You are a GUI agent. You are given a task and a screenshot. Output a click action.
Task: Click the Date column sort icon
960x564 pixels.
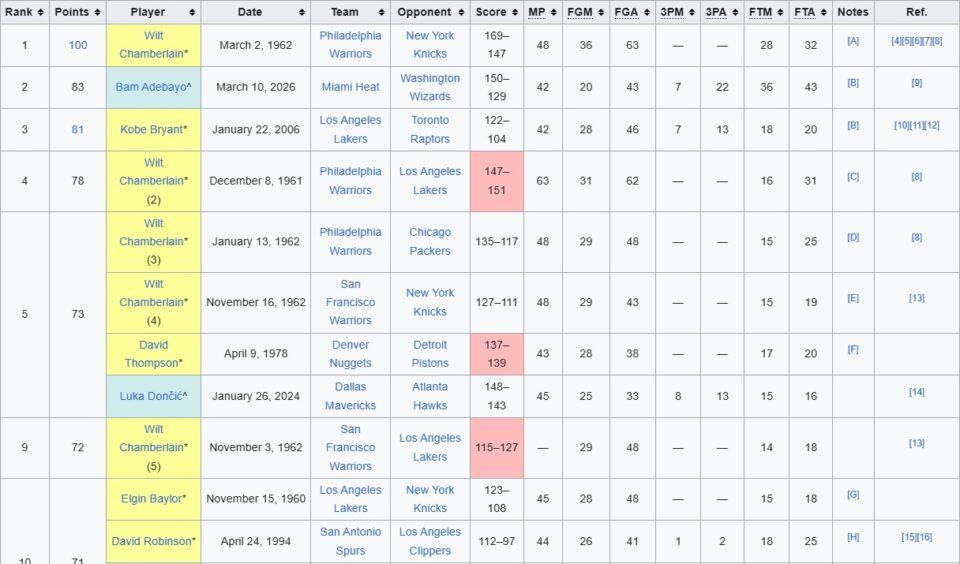pos(302,13)
